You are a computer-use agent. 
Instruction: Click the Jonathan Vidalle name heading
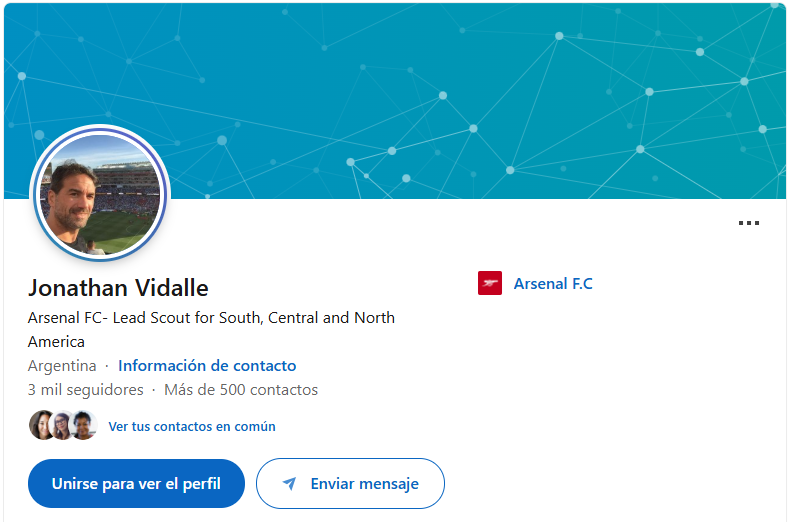click(118, 288)
